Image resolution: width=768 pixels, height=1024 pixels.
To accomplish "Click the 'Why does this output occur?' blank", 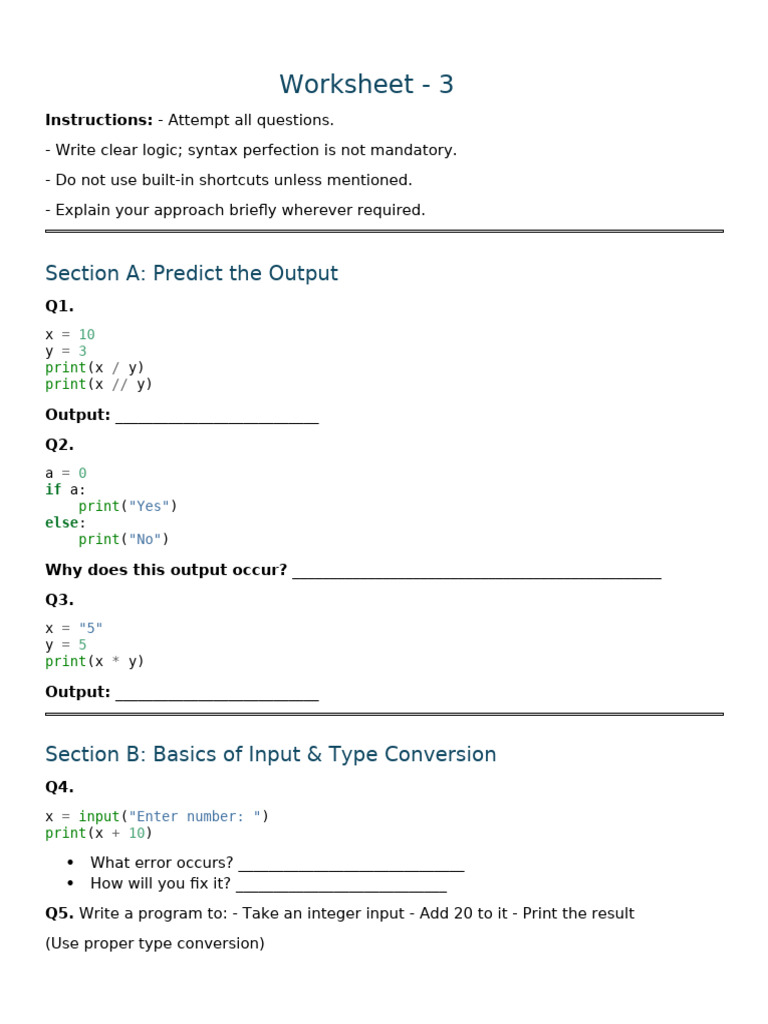I will point(477,571).
